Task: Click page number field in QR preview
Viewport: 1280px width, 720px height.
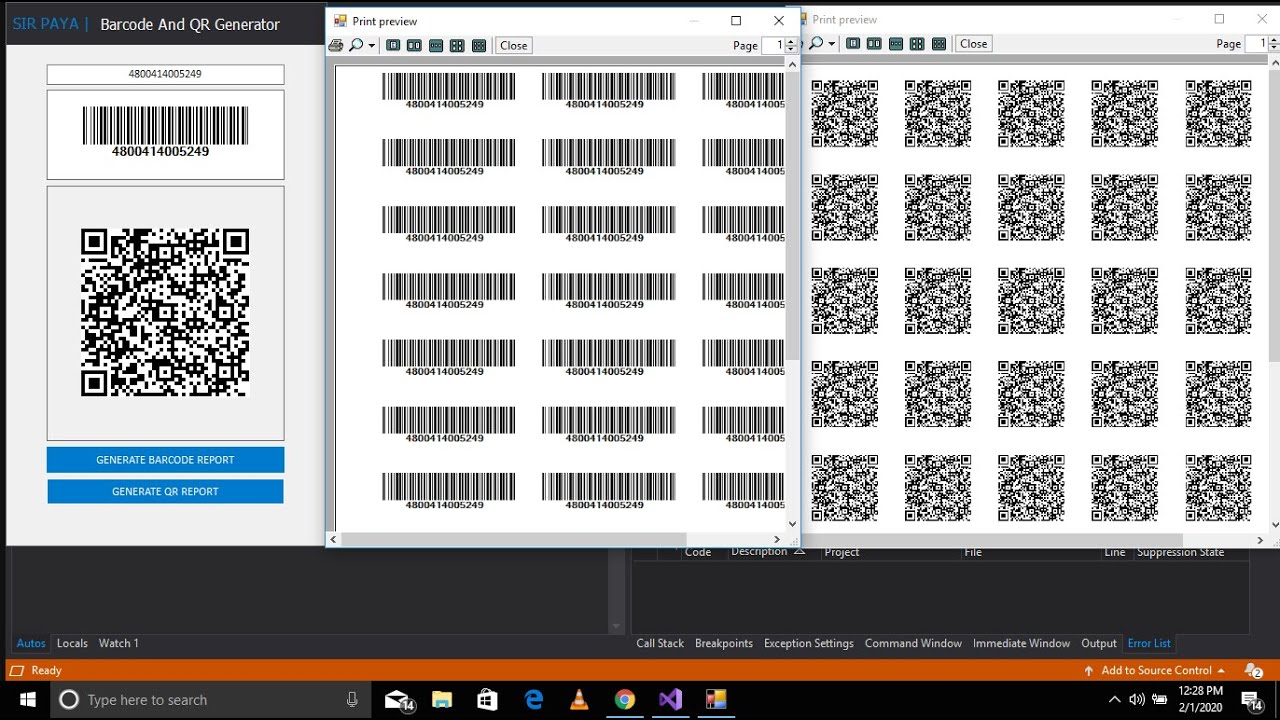Action: pyautogui.click(x=1257, y=43)
